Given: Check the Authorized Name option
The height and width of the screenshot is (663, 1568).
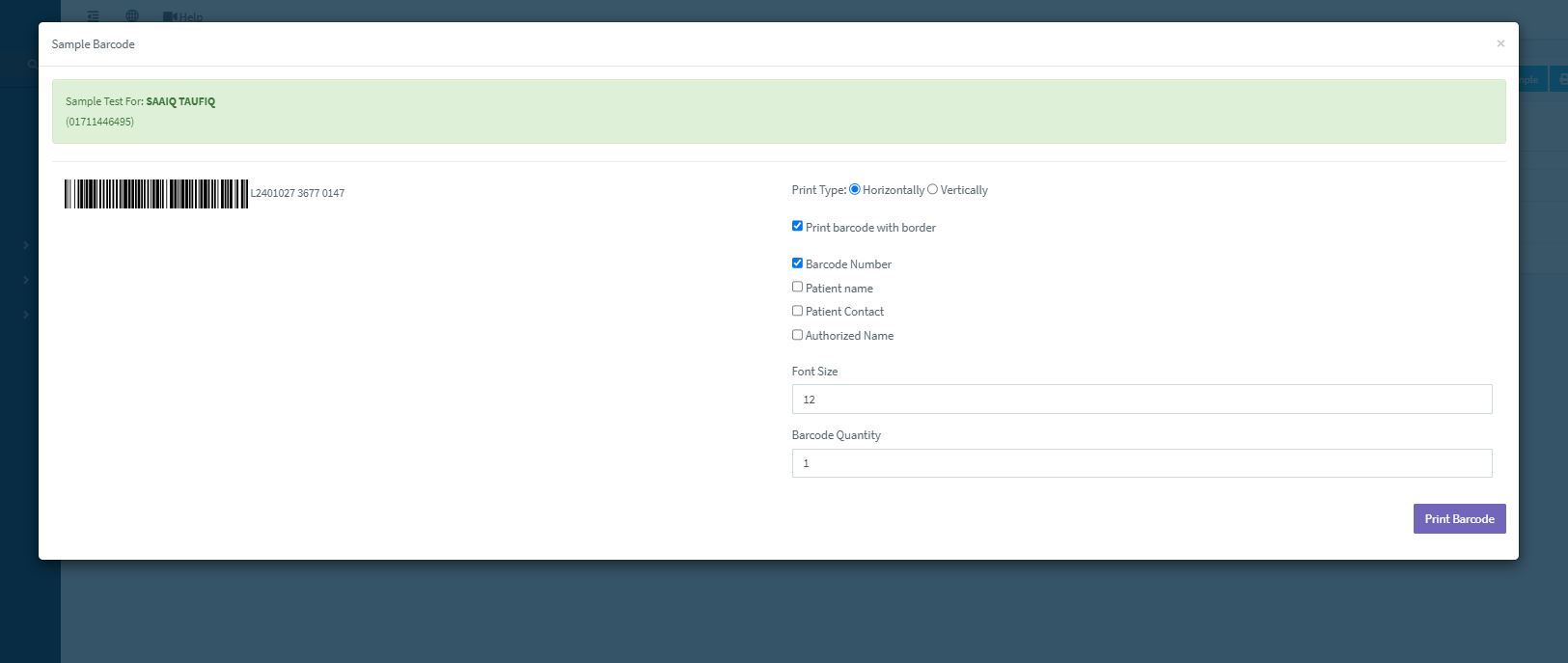Looking at the screenshot, I should [x=797, y=335].
